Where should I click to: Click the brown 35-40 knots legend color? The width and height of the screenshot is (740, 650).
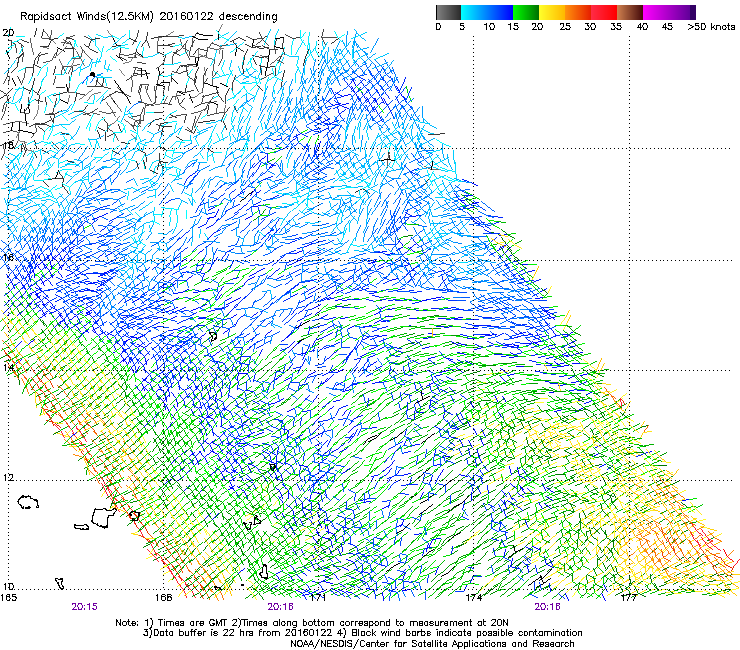pyautogui.click(x=630, y=12)
